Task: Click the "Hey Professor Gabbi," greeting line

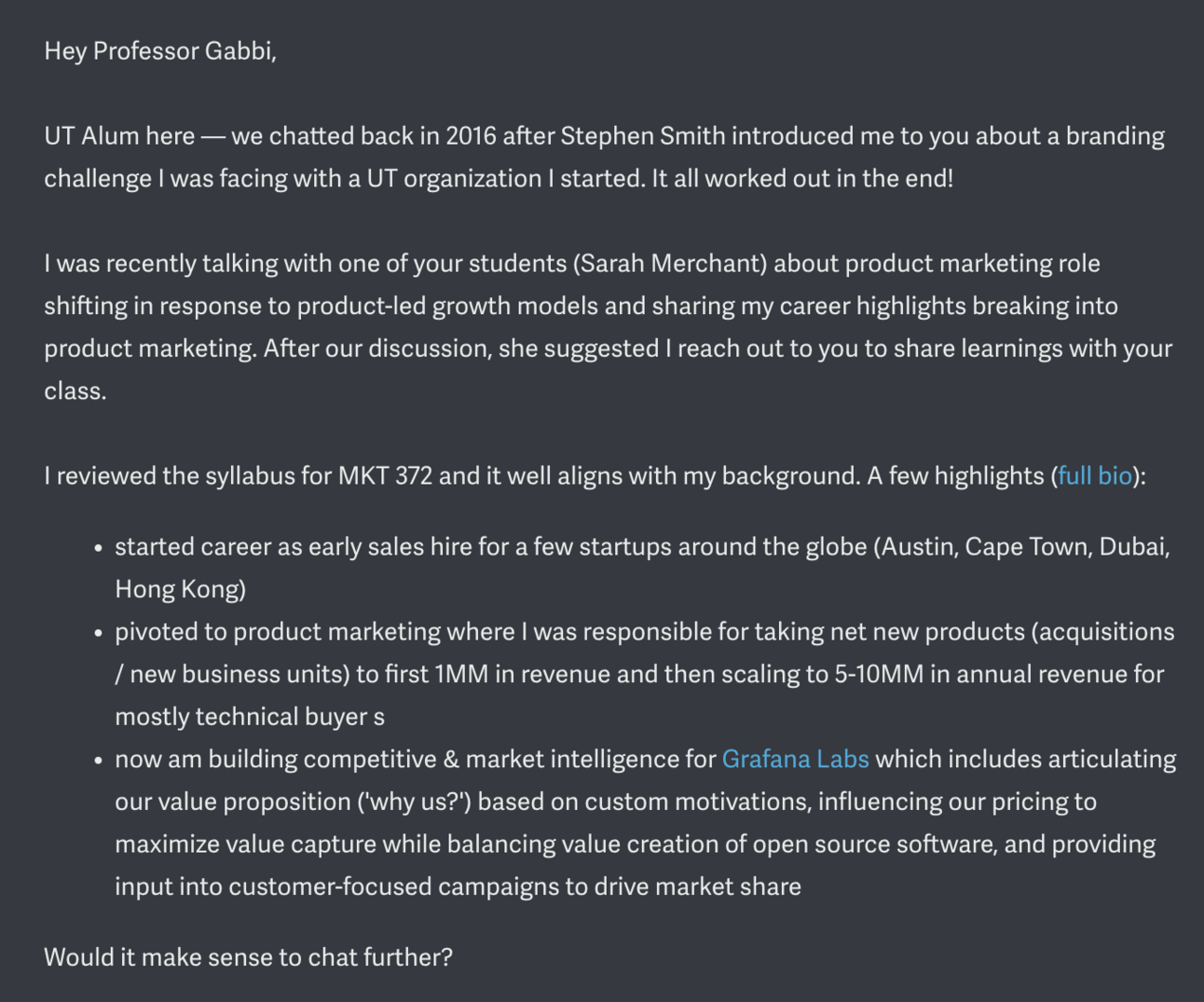Action: 160,50
